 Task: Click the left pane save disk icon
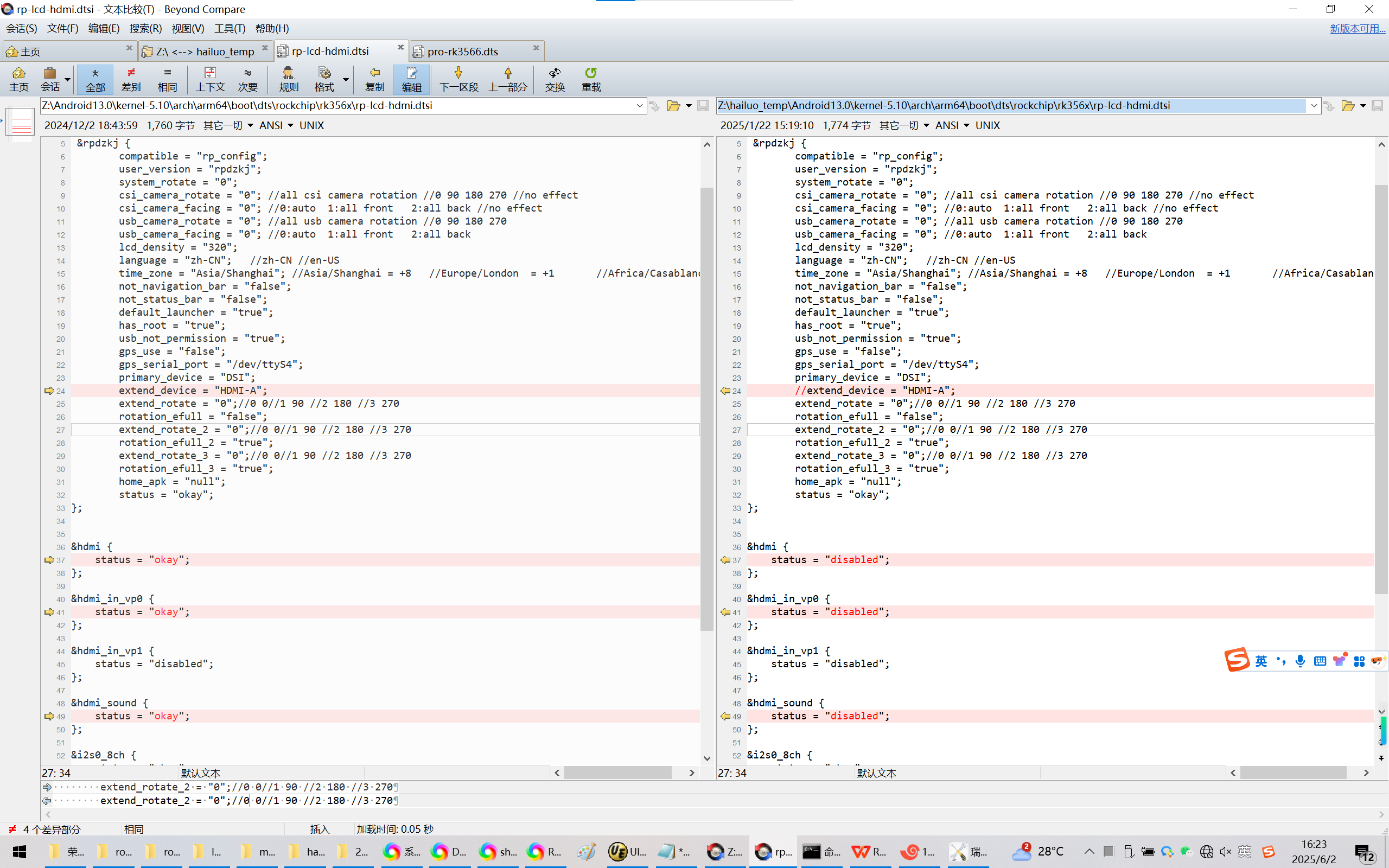coord(703,106)
